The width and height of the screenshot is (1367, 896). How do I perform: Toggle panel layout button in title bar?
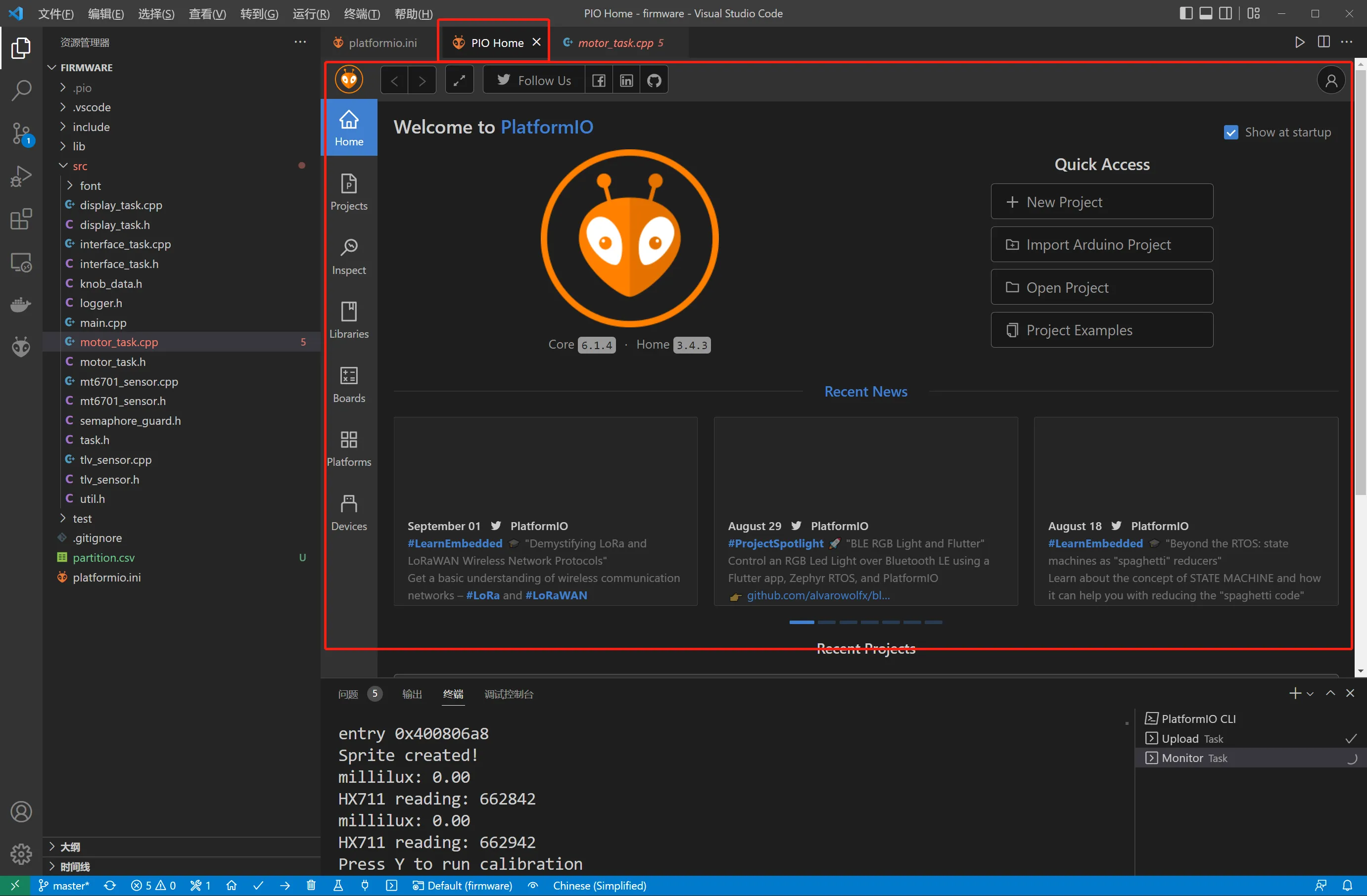pos(1206,13)
